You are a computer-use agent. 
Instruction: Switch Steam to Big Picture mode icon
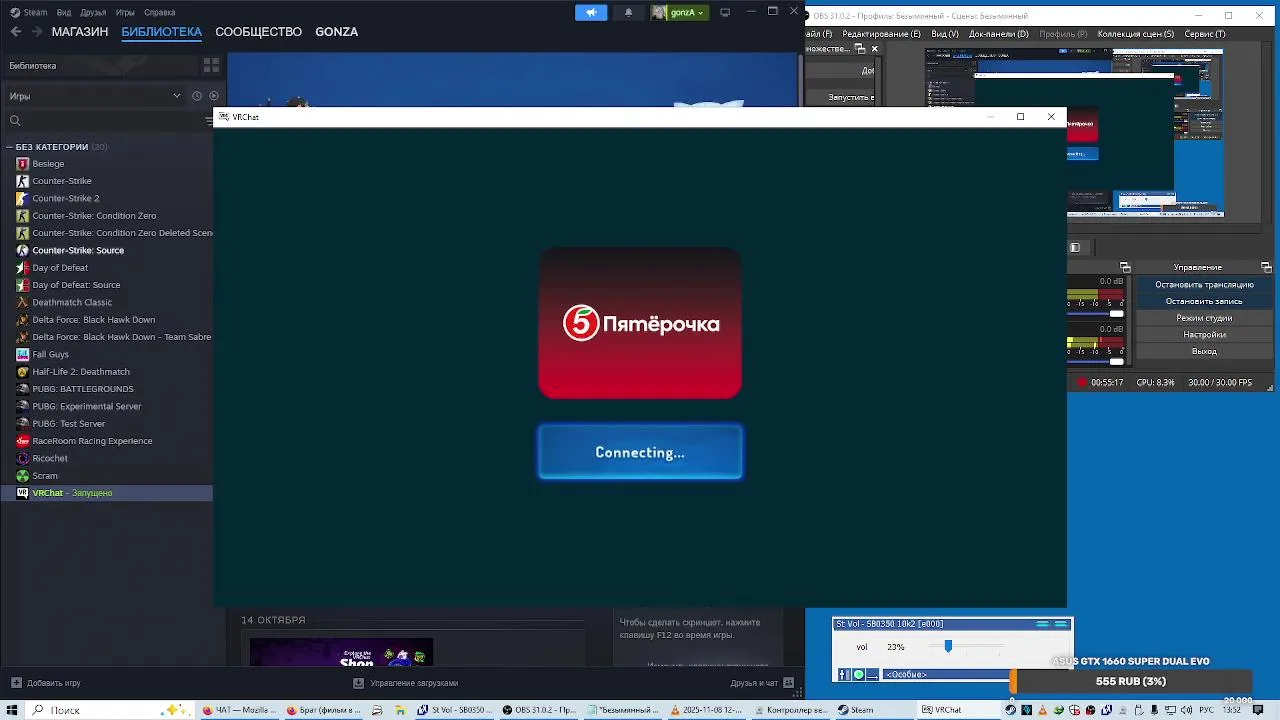click(725, 12)
